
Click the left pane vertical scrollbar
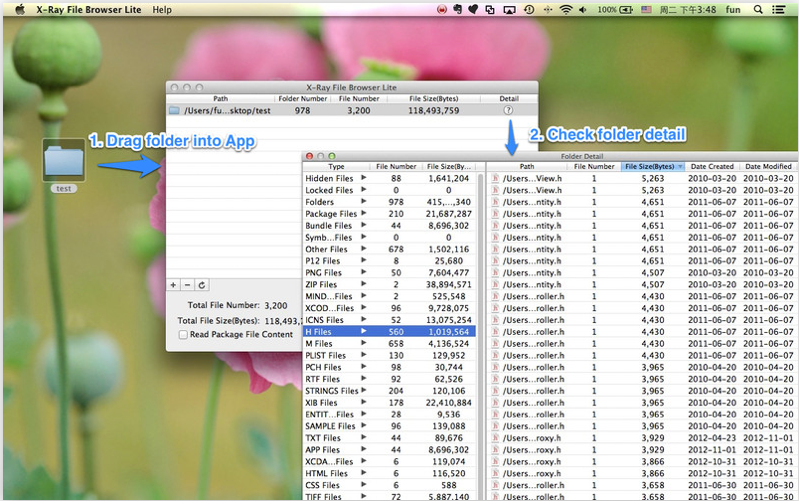pyautogui.click(x=481, y=336)
